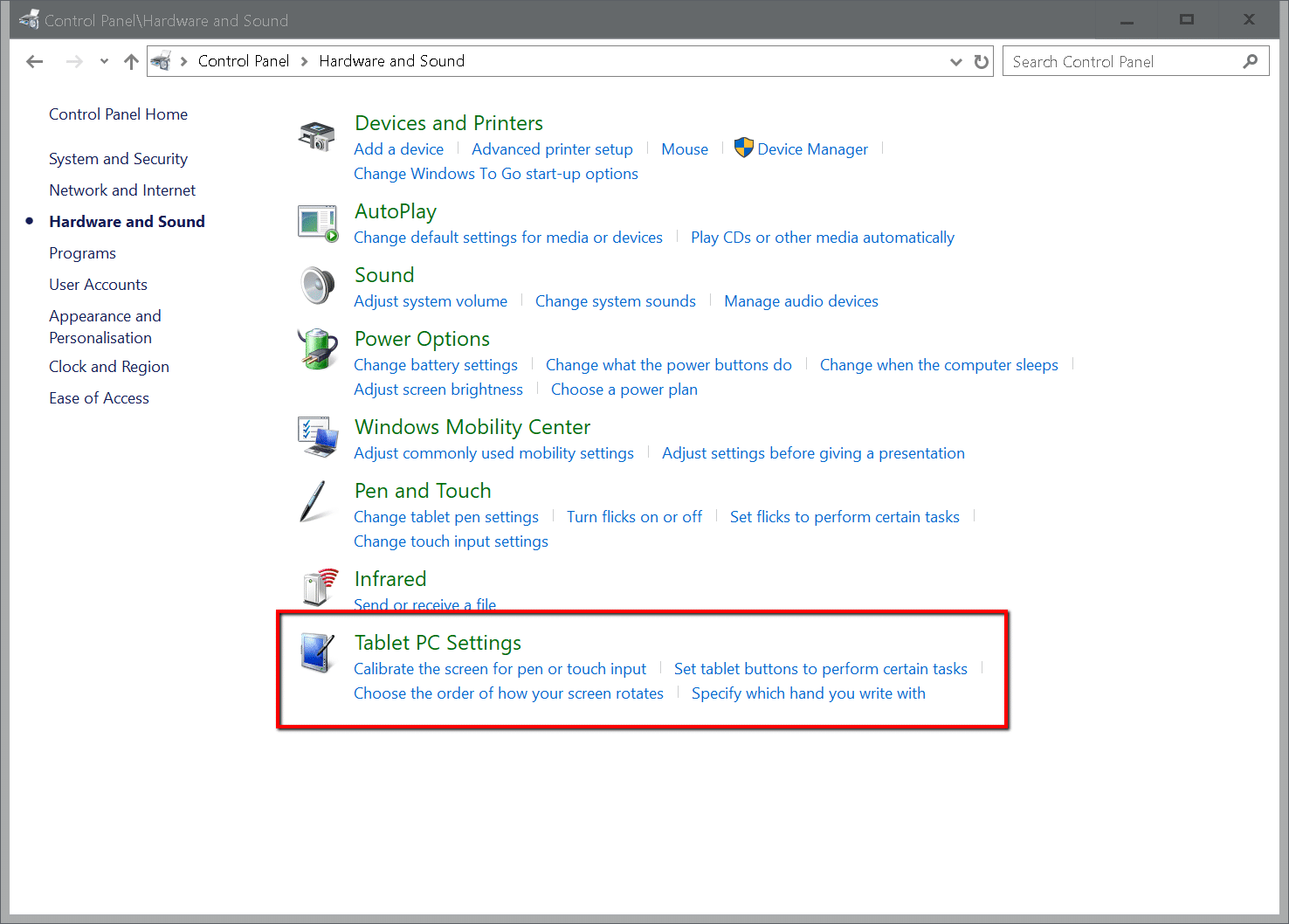1289x924 pixels.
Task: Open Control Panel Home
Action: pyautogui.click(x=118, y=114)
